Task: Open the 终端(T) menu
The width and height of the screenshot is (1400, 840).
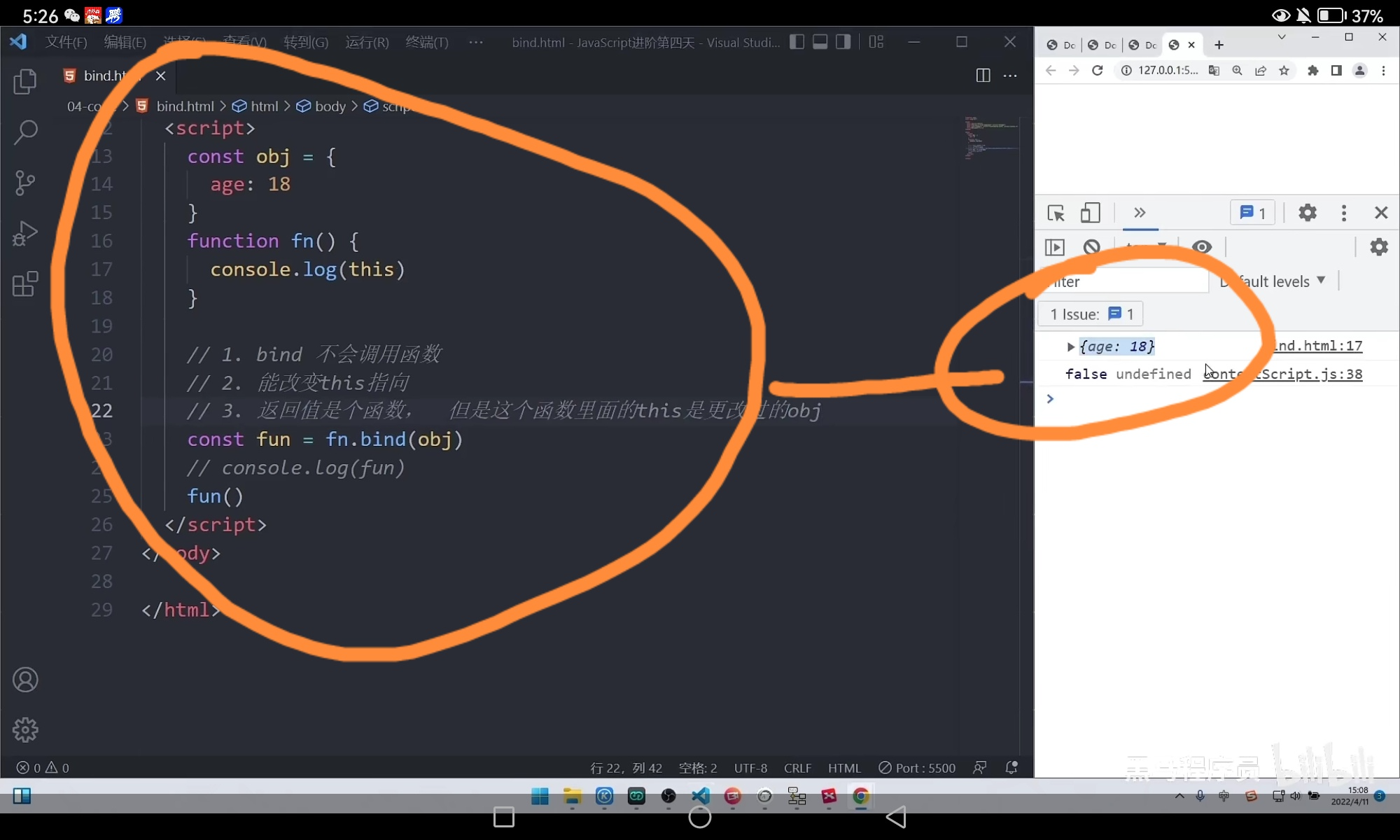Action: 427,43
